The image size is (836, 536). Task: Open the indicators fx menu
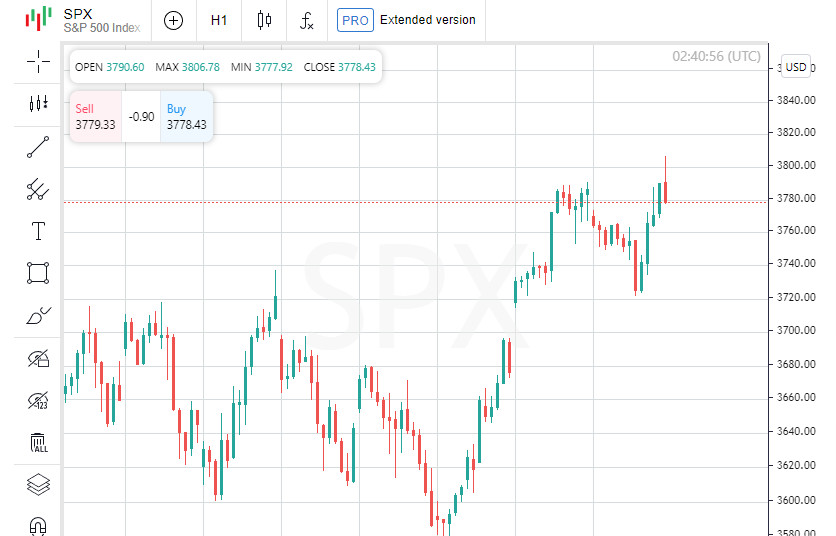[x=307, y=21]
